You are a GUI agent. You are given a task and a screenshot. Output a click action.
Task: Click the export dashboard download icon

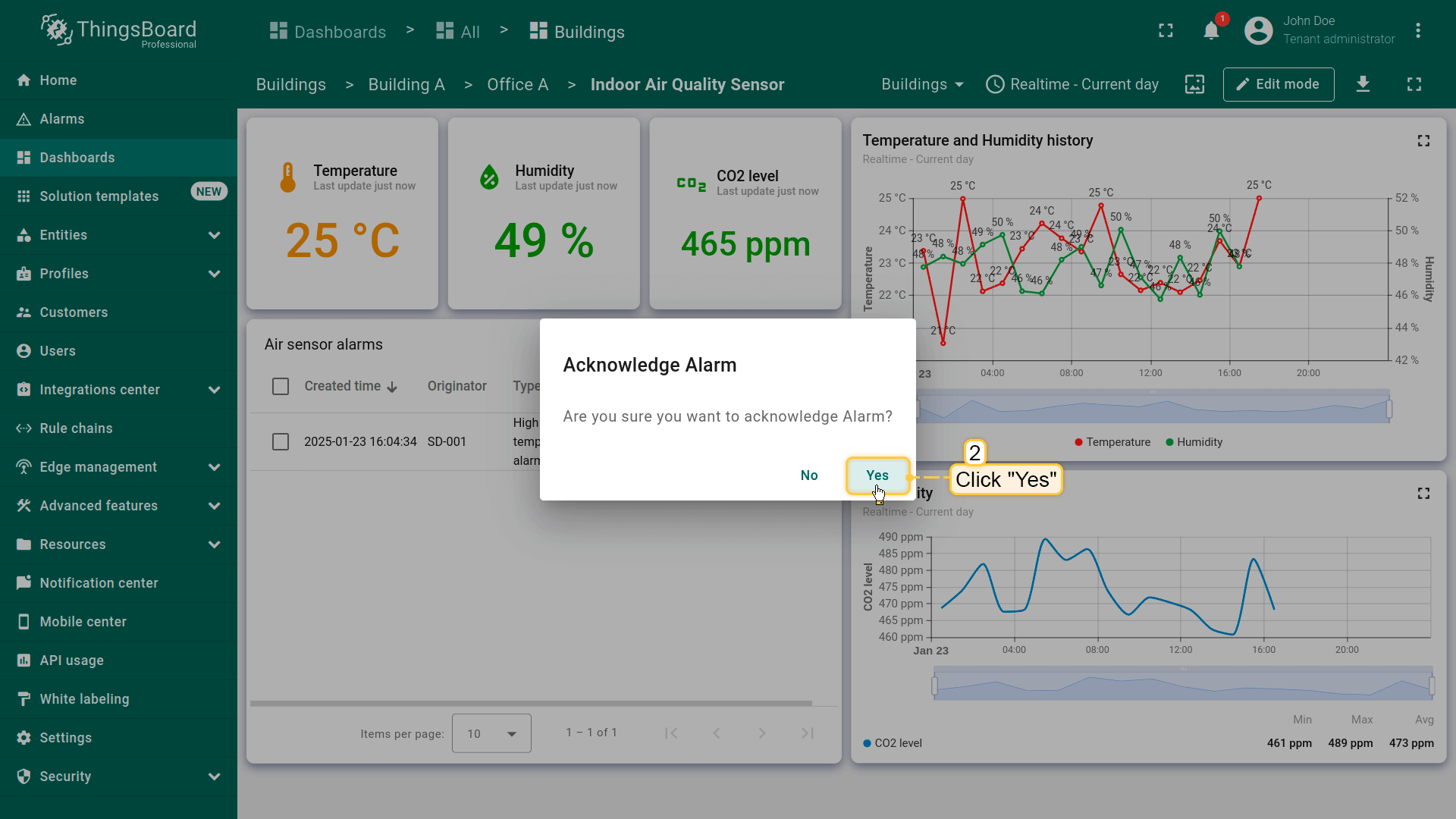[x=1363, y=84]
